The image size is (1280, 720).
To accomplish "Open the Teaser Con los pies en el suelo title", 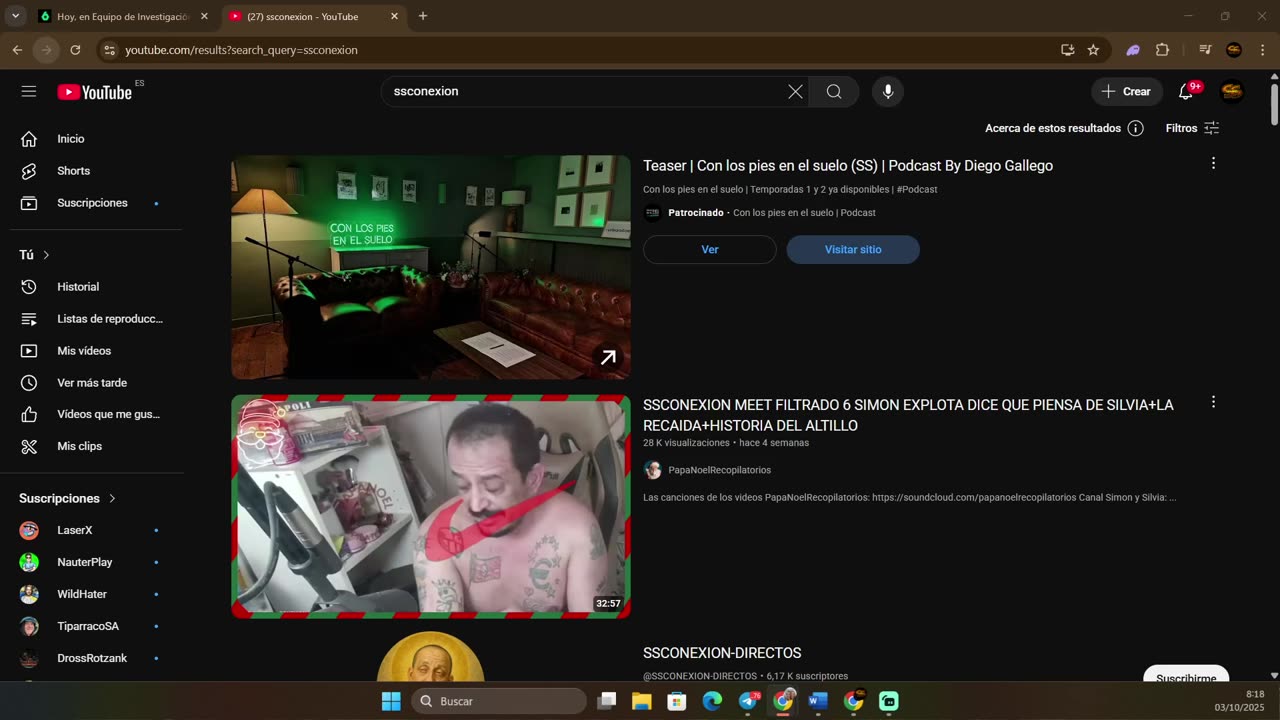I will 848,166.
